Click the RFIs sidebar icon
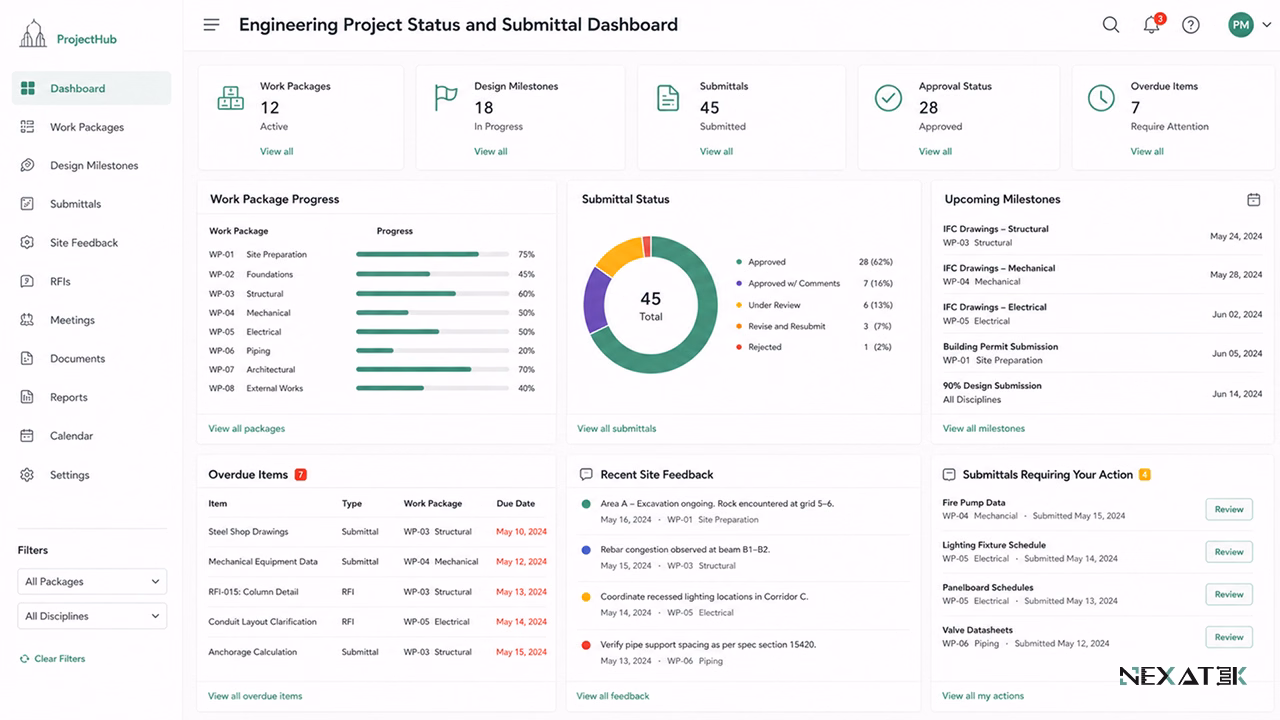Image resolution: width=1280 pixels, height=720 pixels. (x=28, y=281)
